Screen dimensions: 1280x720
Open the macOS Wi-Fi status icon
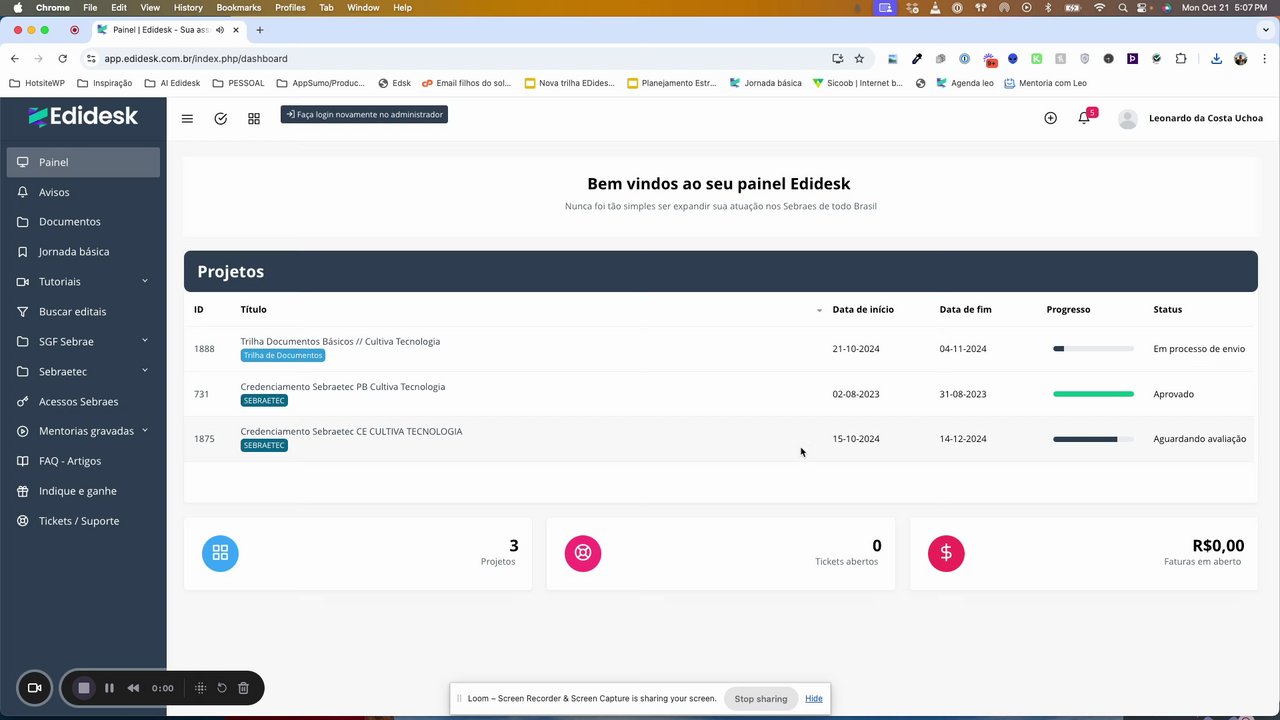1100,7
